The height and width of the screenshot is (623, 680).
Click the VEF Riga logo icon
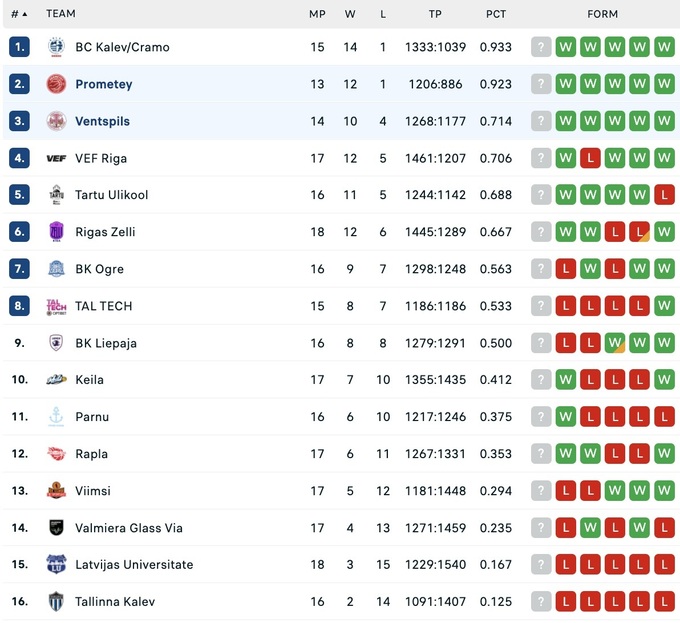click(56, 158)
